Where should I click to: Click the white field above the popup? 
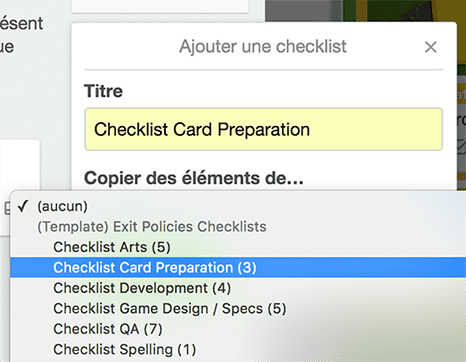[160, 6]
